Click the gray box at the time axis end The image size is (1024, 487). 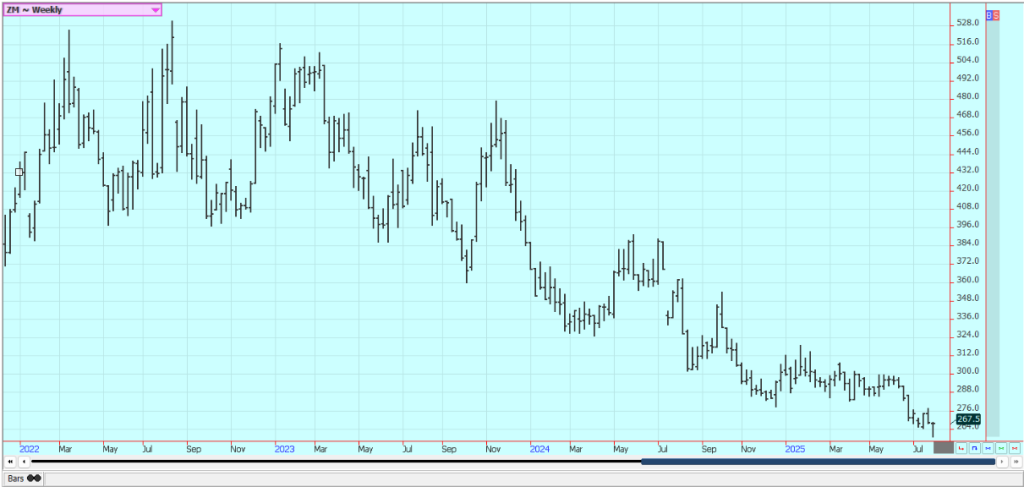point(944,448)
